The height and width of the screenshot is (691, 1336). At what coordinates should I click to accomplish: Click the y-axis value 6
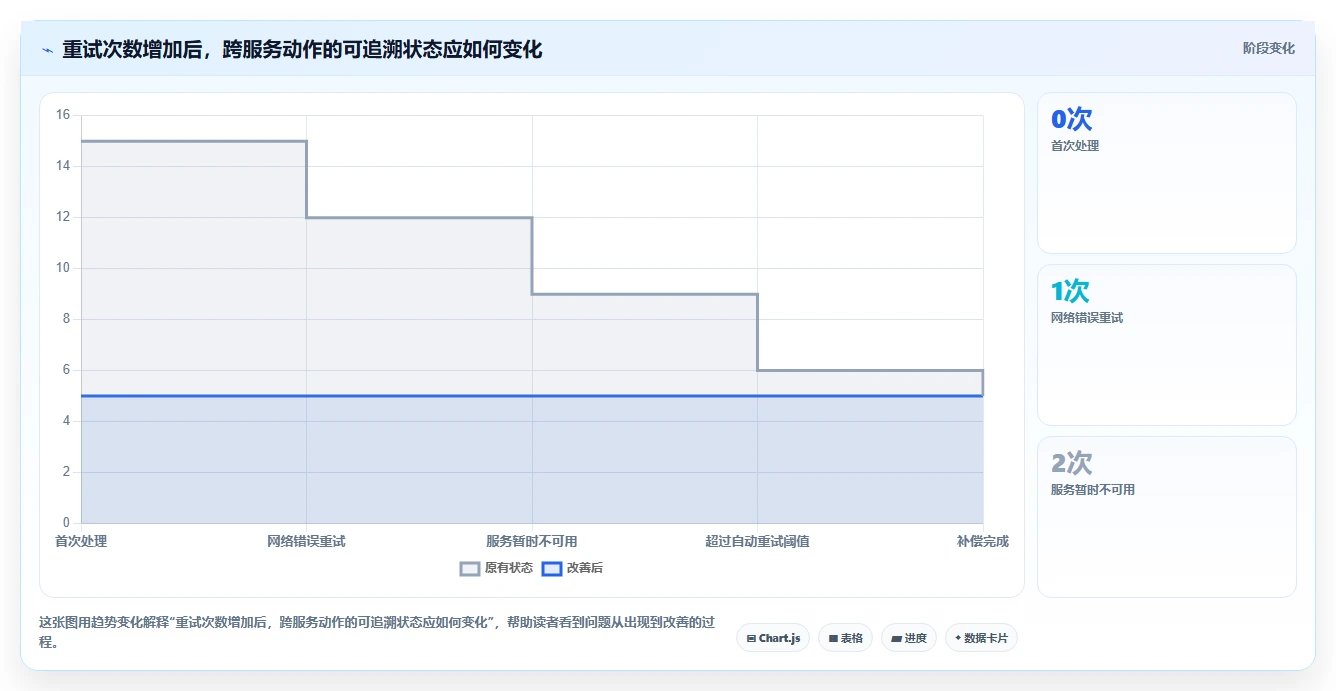coord(66,370)
